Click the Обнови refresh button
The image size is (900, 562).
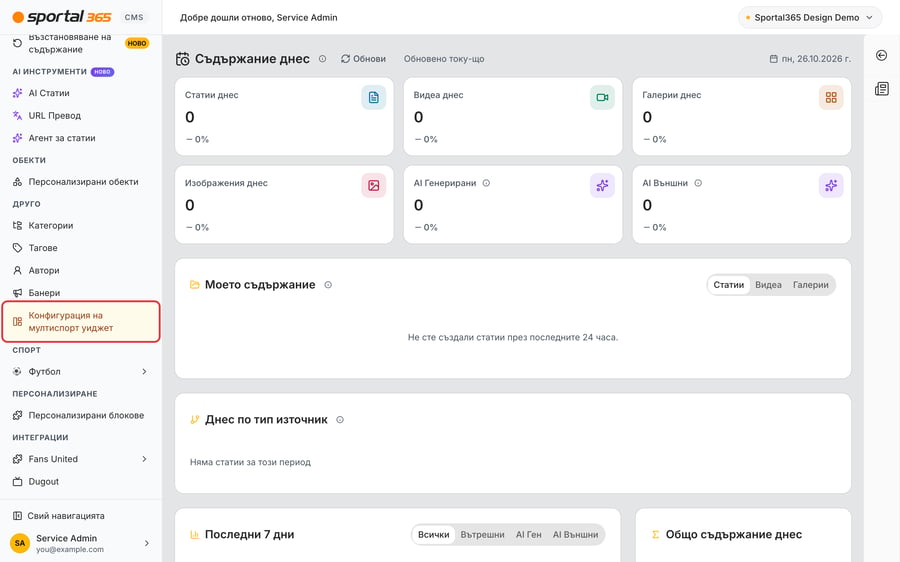pos(363,59)
